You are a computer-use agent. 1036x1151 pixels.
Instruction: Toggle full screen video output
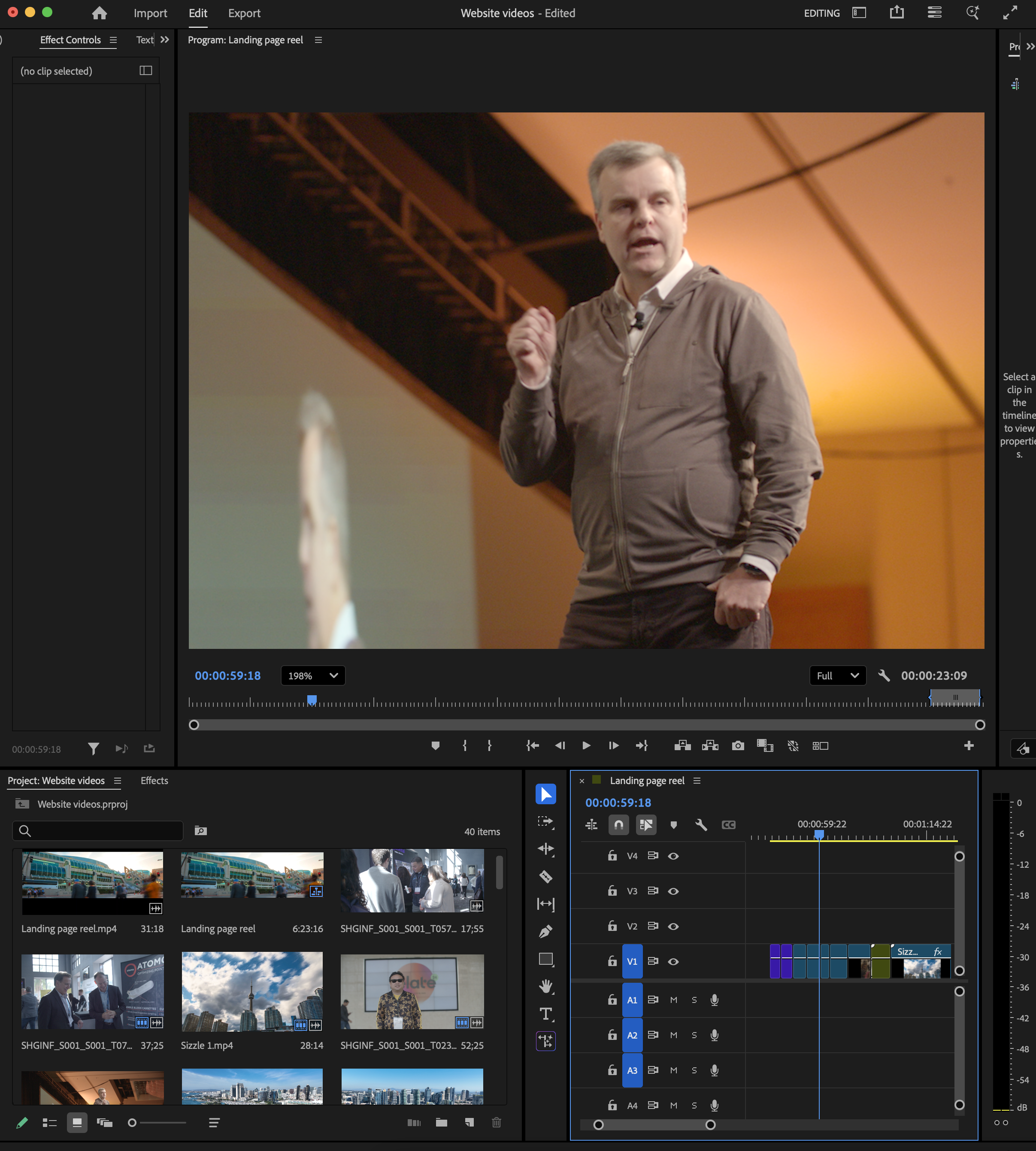tap(1010, 12)
